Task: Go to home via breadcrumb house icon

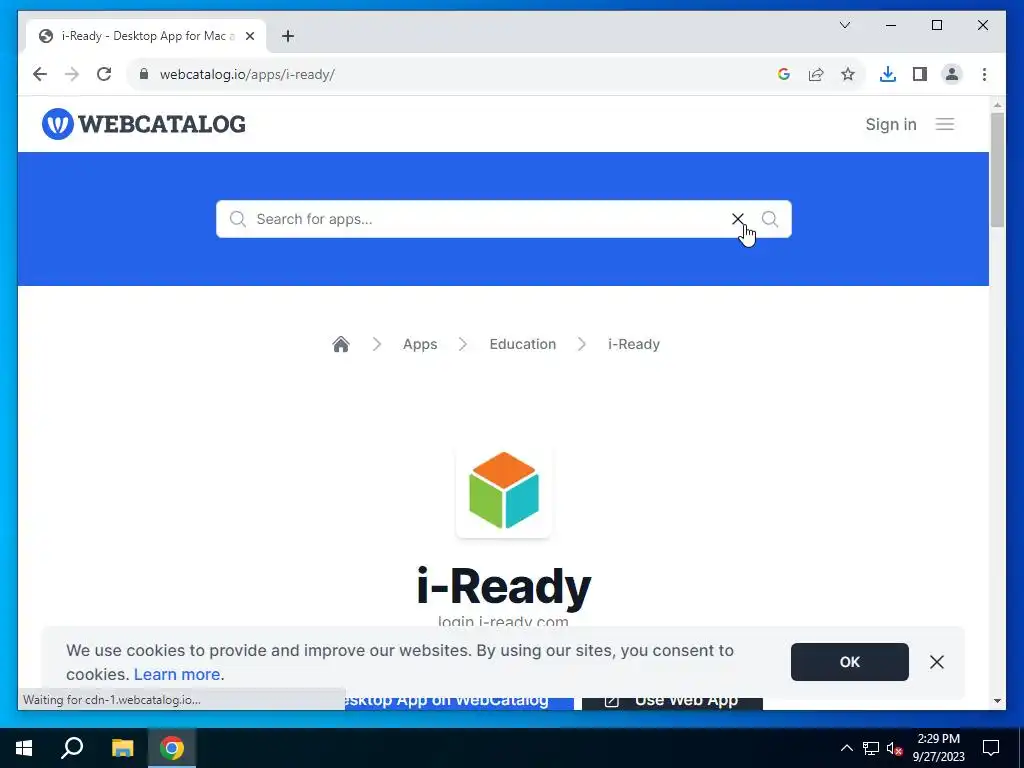Action: [x=341, y=344]
